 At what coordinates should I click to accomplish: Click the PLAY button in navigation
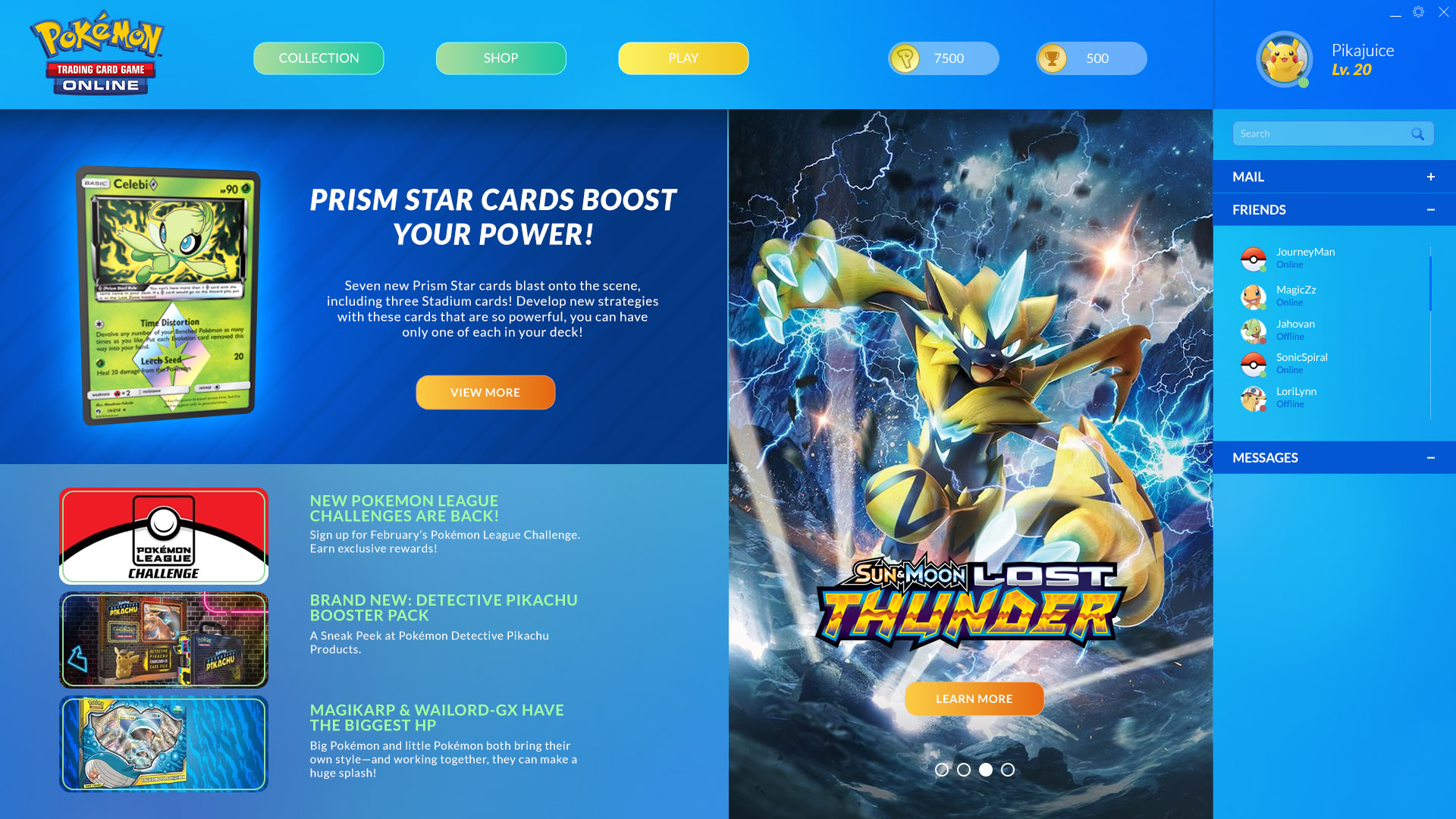click(683, 58)
